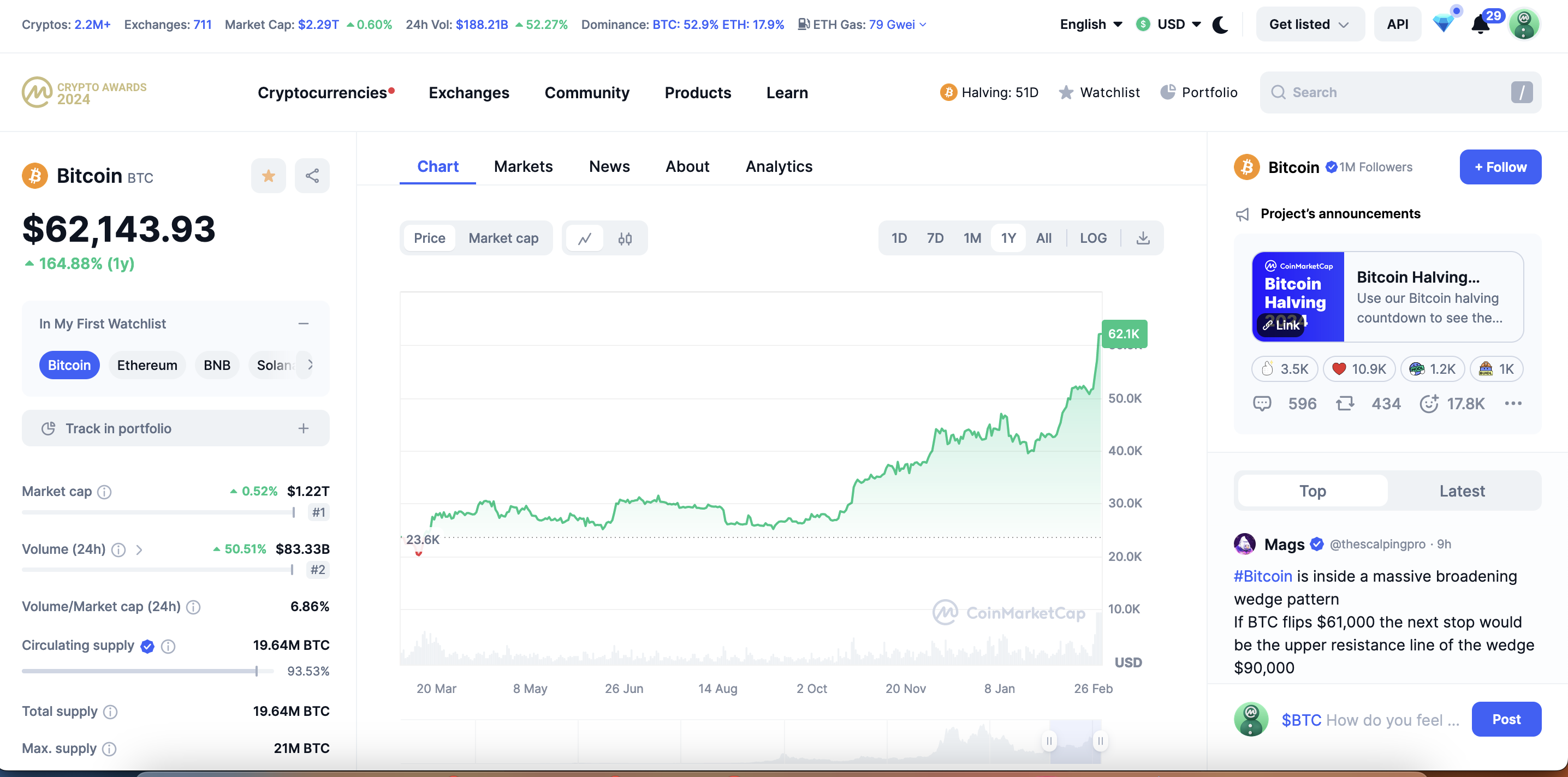Click left handle of chart range slider
This screenshot has width=1568, height=777.
[x=1049, y=740]
